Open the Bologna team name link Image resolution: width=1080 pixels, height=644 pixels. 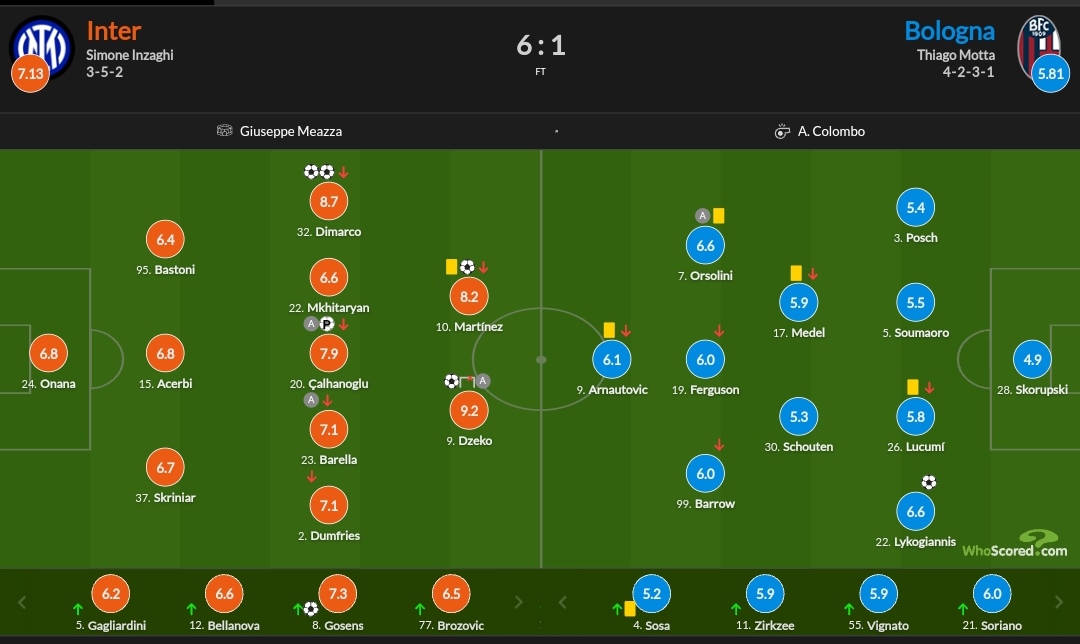click(x=949, y=31)
